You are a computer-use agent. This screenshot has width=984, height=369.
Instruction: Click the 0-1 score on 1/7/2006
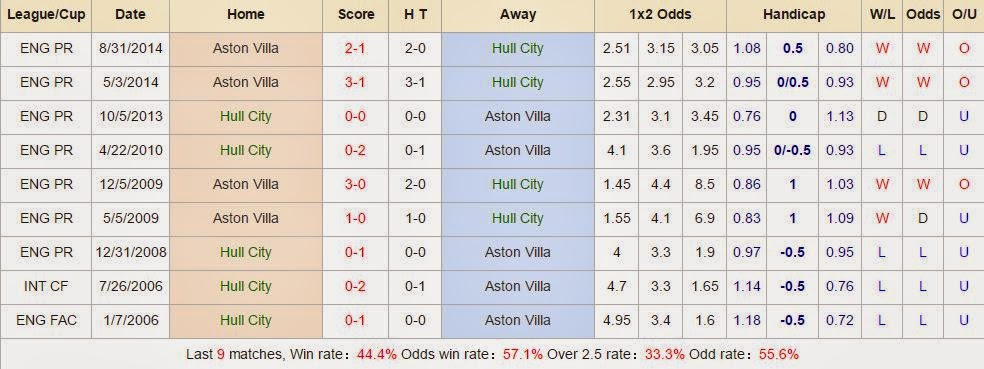[355, 320]
